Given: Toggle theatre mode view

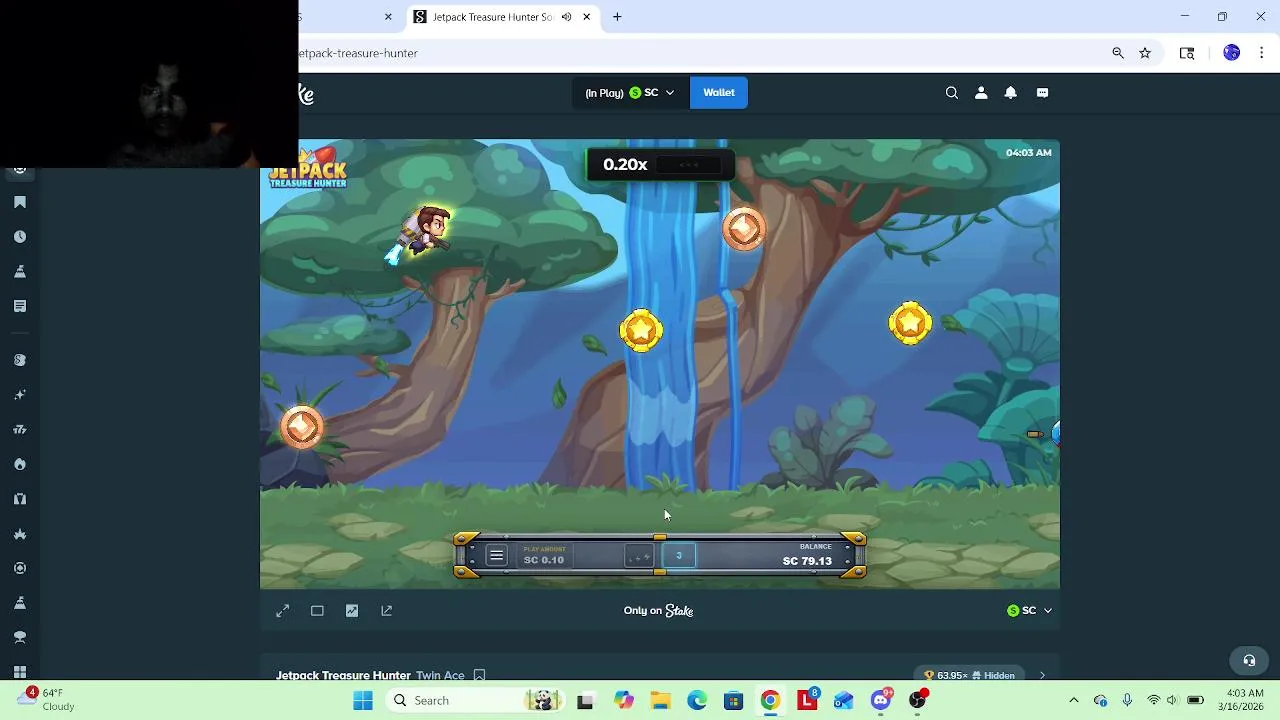Looking at the screenshot, I should (x=317, y=610).
